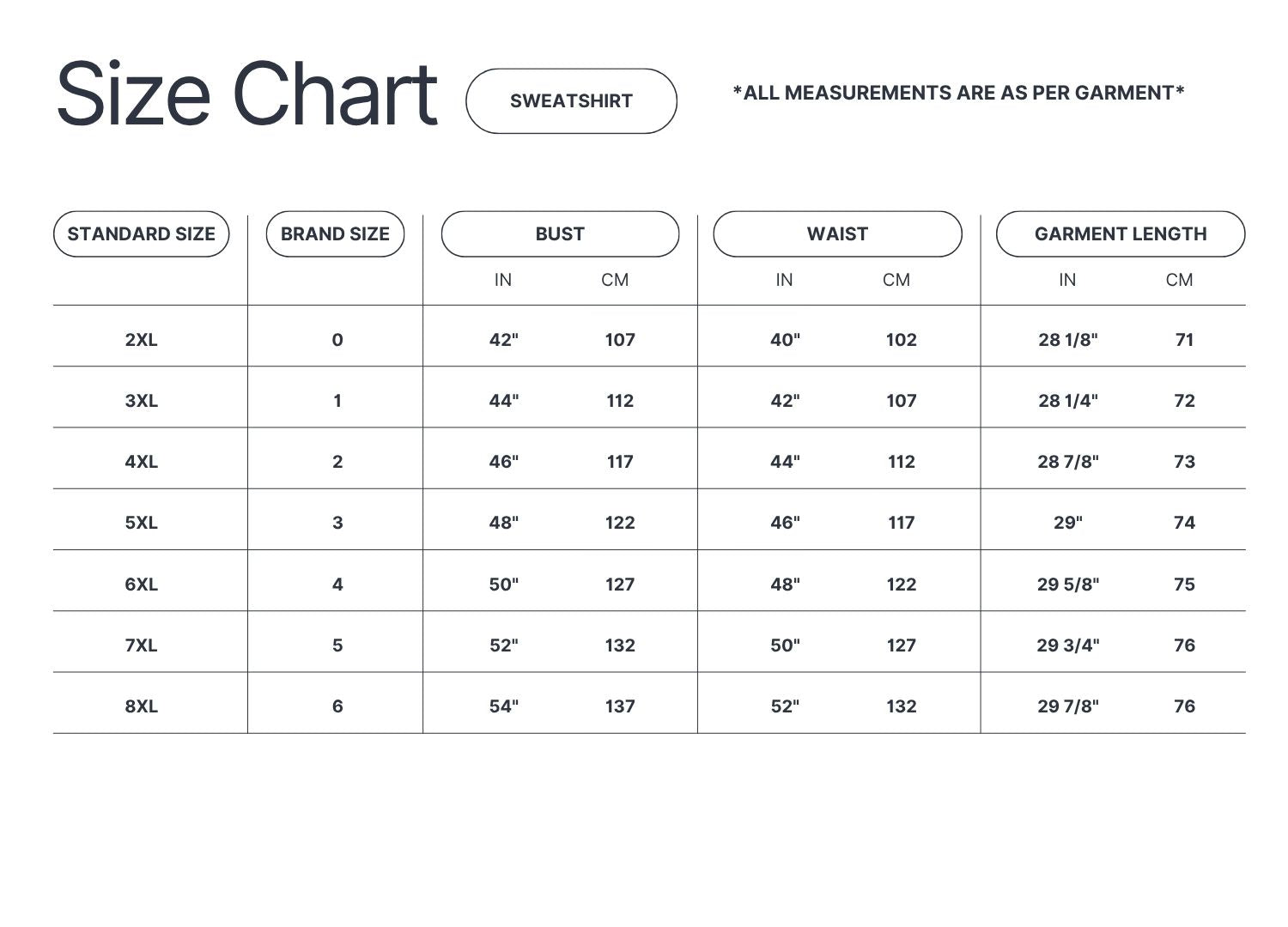1288x927 pixels.
Task: Select the 54" bust inch value
Action: click(504, 706)
